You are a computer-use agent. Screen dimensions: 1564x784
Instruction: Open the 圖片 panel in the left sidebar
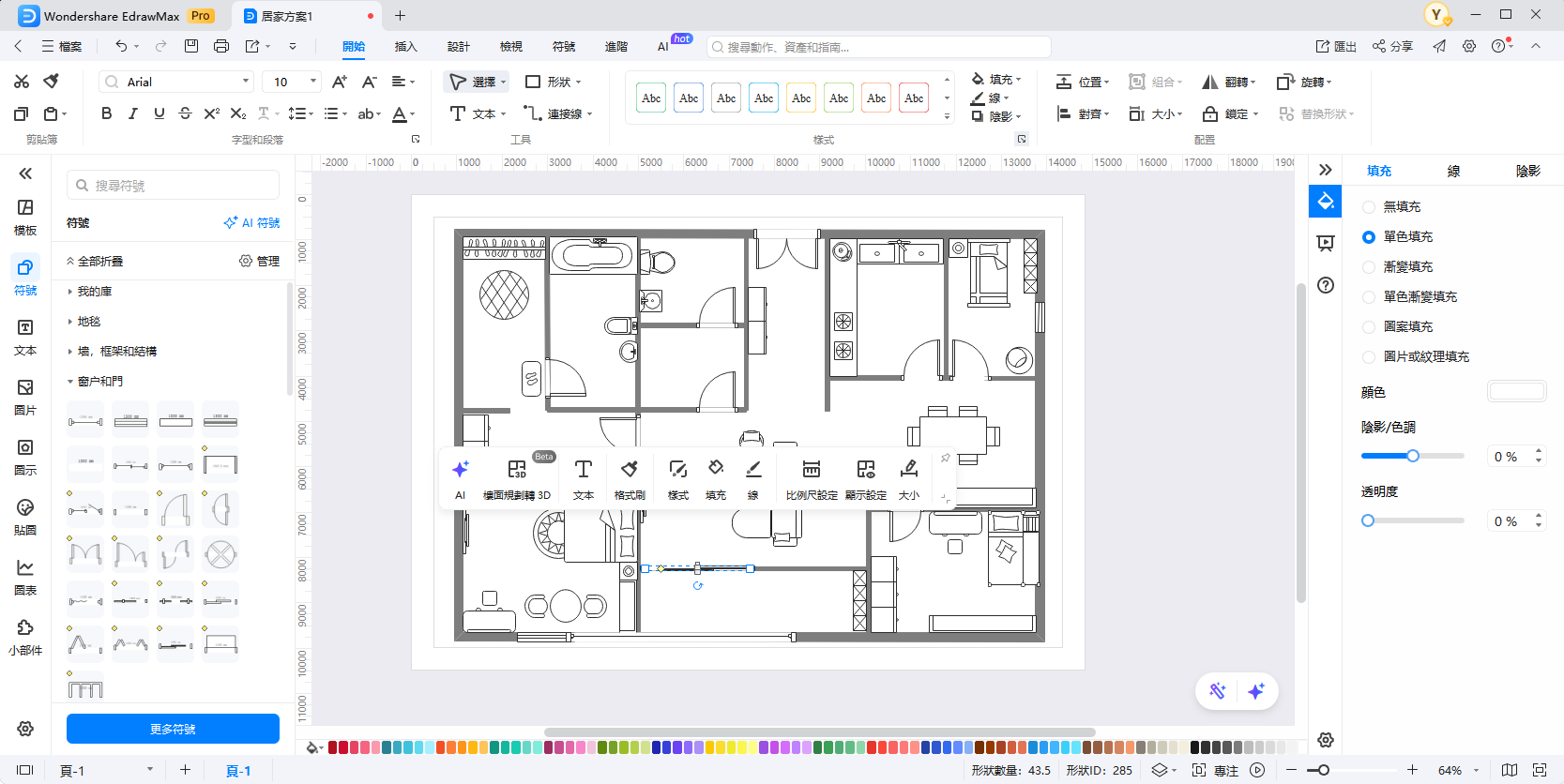(x=25, y=398)
